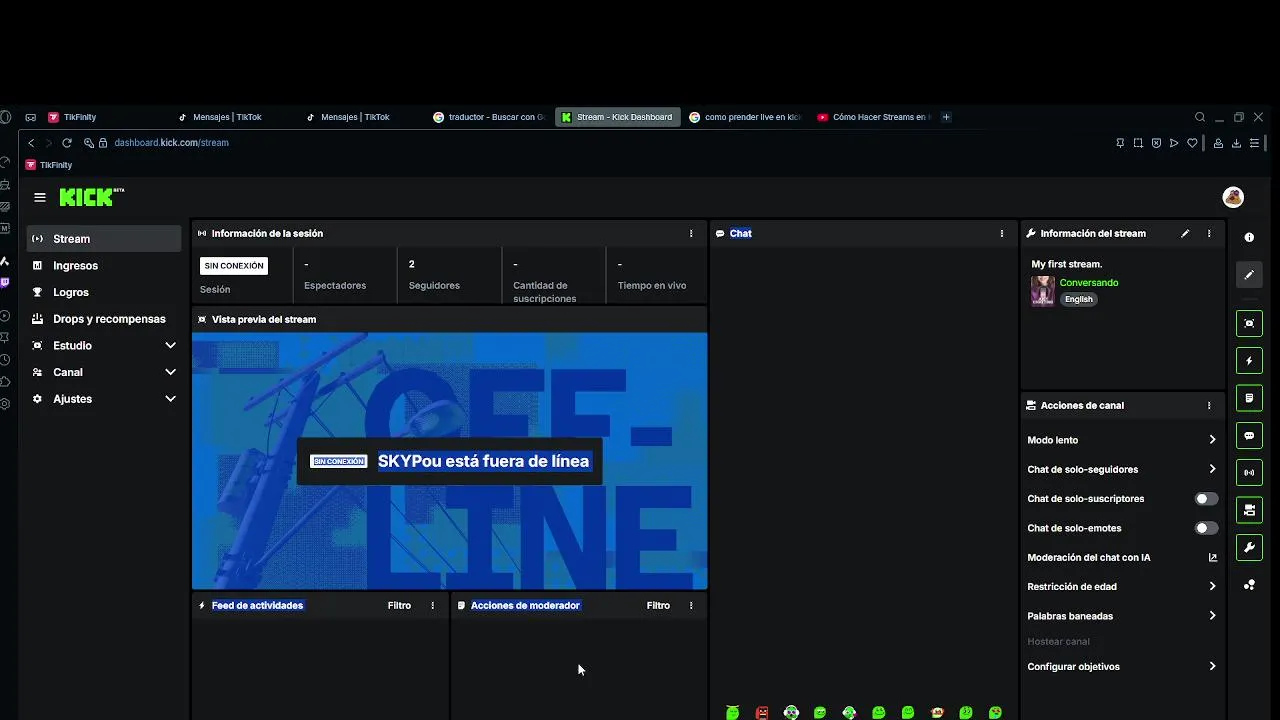
Task: Switch to como prender live en kick tab
Action: coord(745,117)
